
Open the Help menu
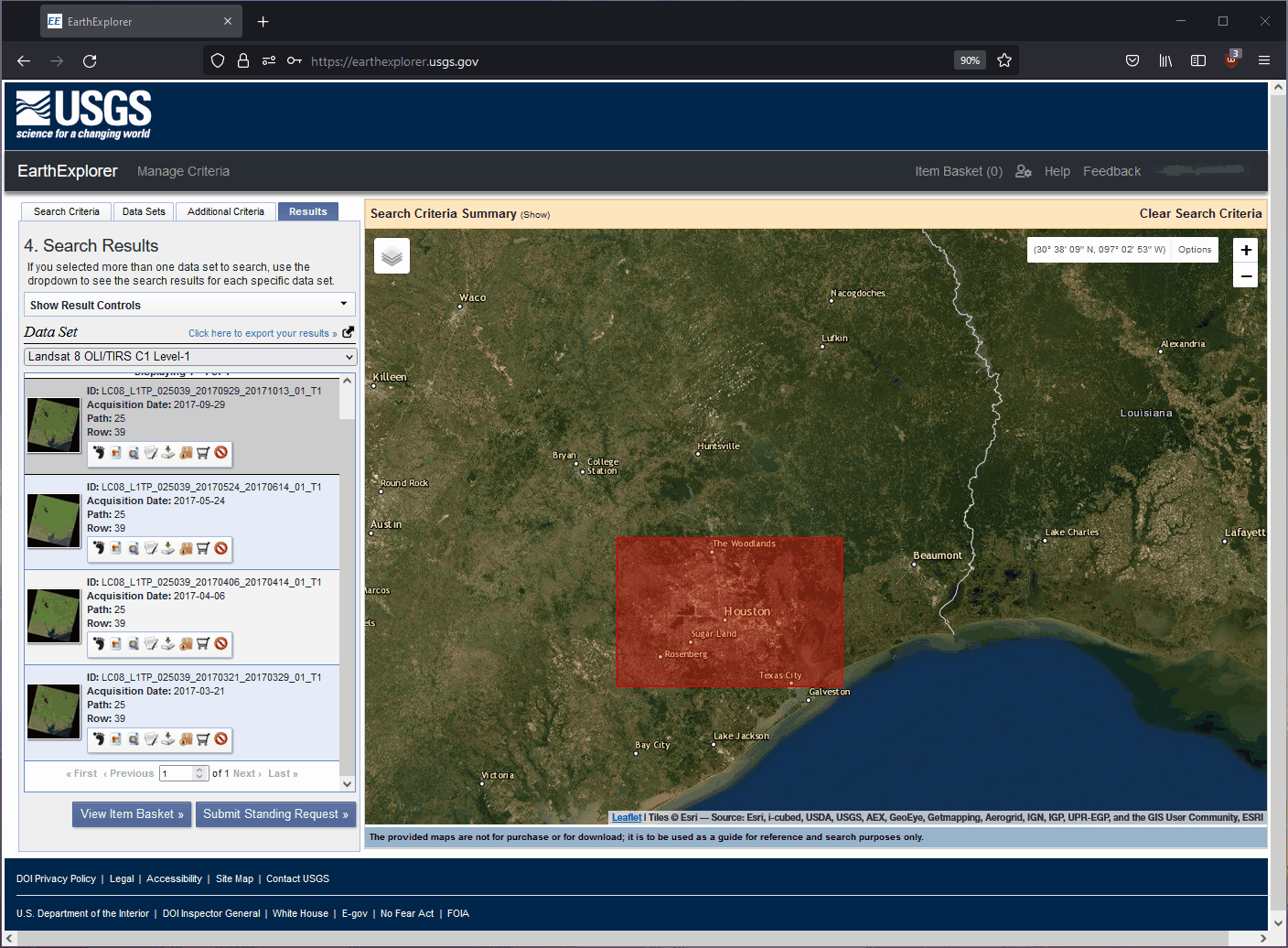1057,171
